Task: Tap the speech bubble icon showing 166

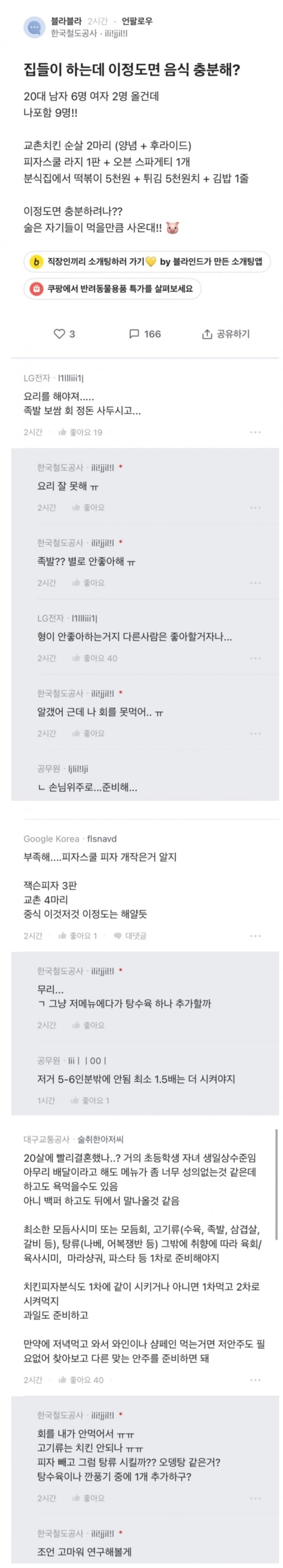Action: point(134,333)
